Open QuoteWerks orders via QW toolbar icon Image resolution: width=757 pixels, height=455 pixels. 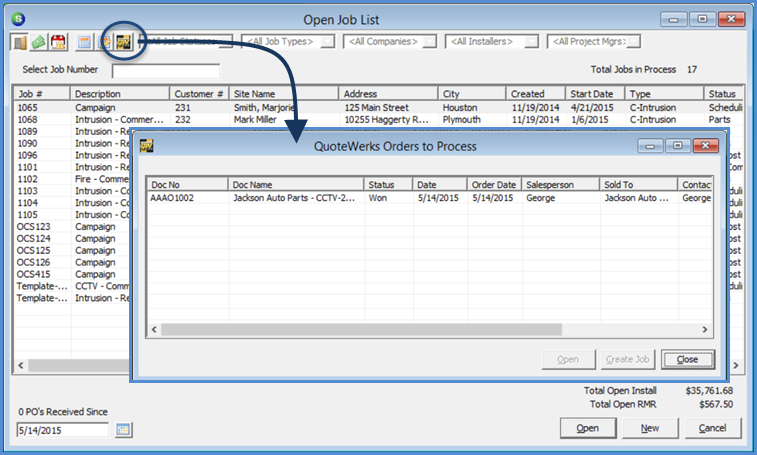coord(124,43)
